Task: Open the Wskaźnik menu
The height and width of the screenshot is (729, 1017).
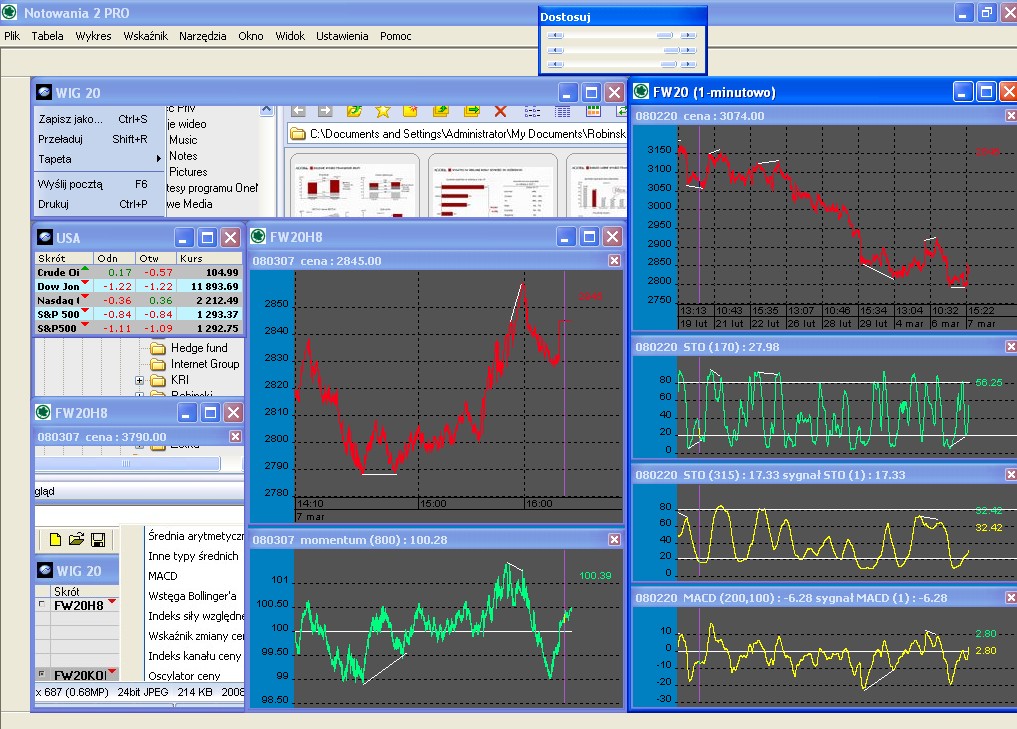Action: click(145, 36)
